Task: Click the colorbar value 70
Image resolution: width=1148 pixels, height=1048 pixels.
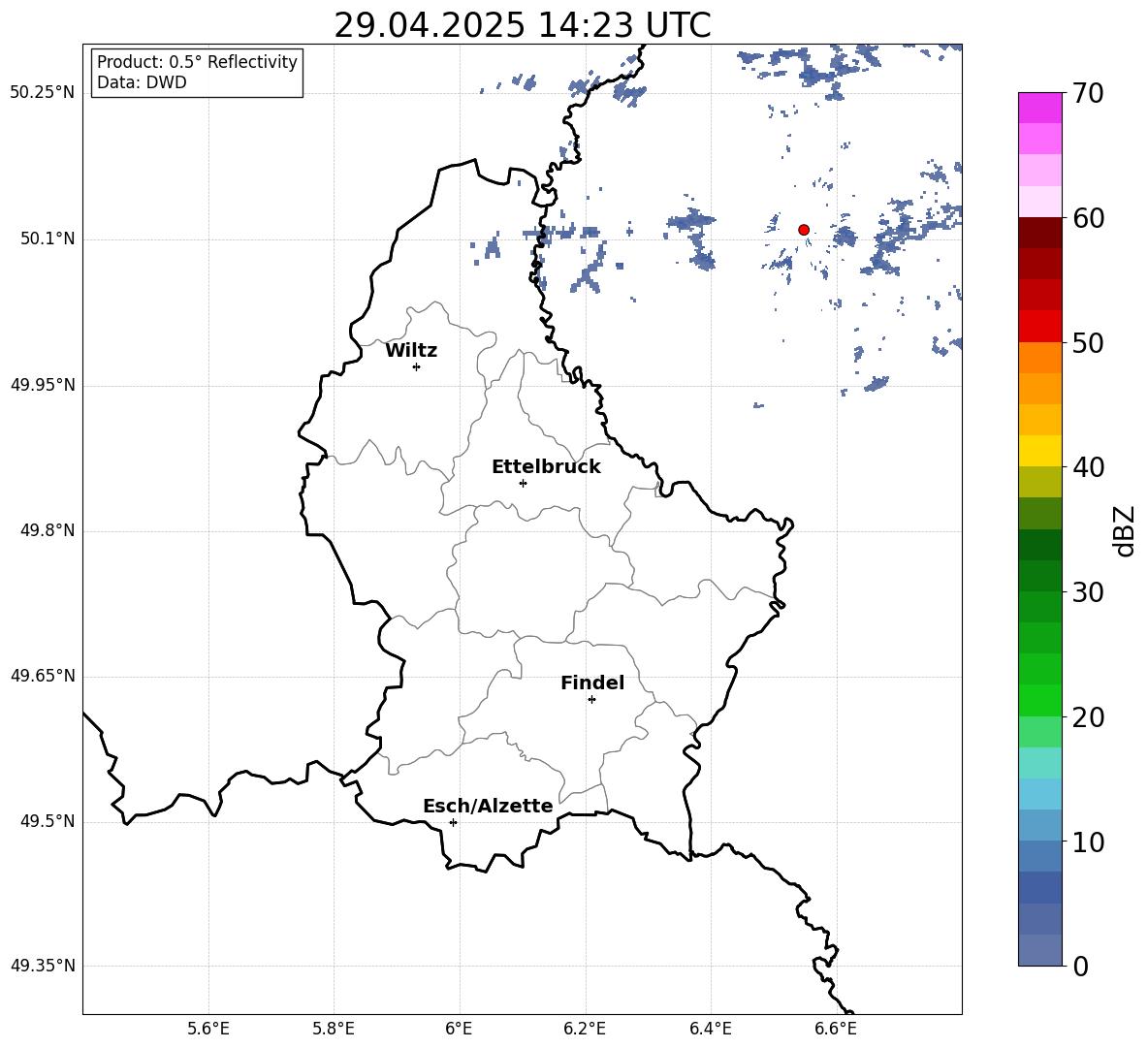Action: [1088, 93]
